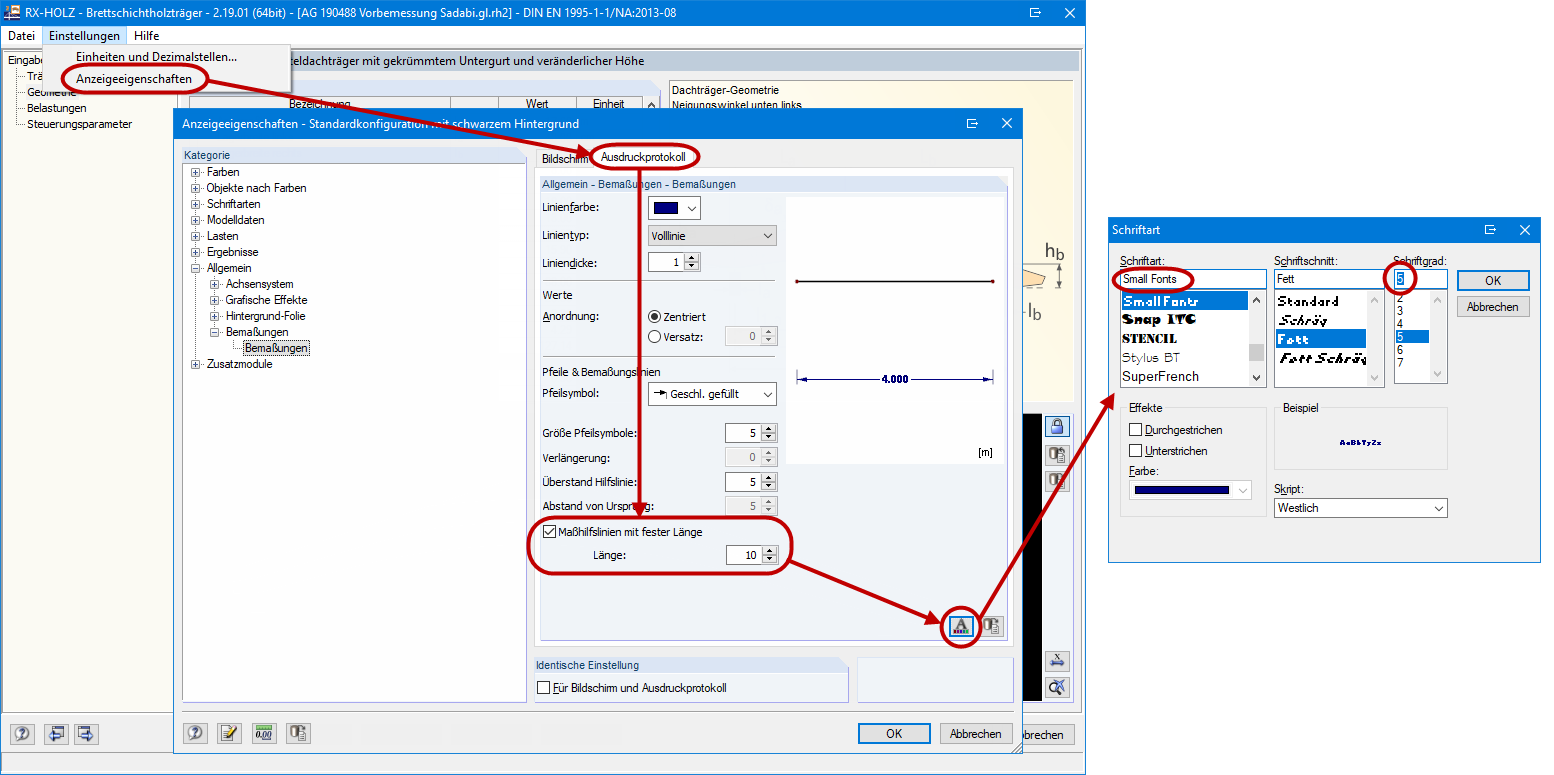The width and height of the screenshot is (1554, 775).
Task: Click the database export icon beside 0.00
Action: pos(298,733)
